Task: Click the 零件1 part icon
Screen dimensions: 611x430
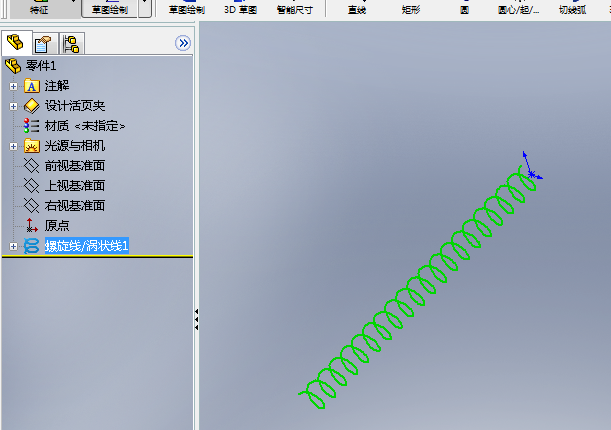Action: pyautogui.click(x=13, y=66)
